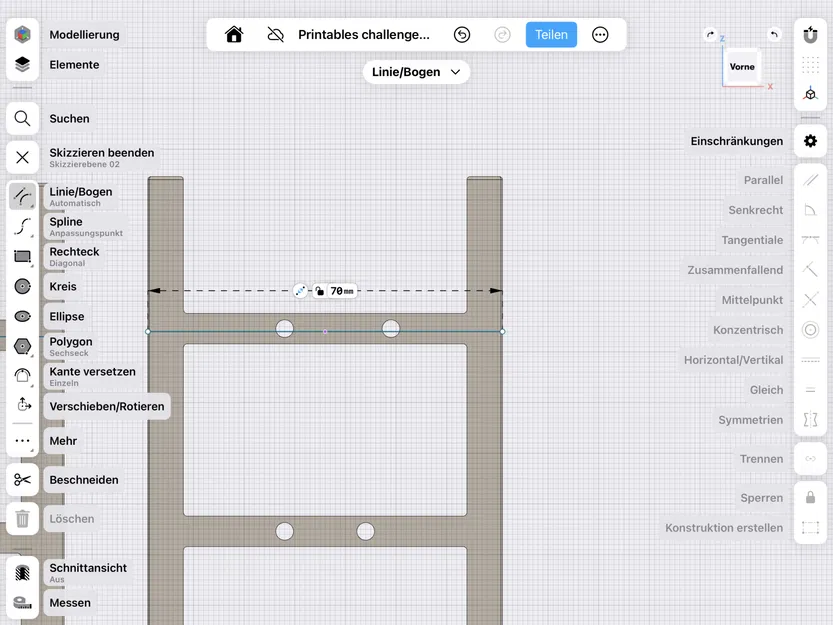Open the Einschränkungen gear settings
This screenshot has height=625, width=833.
[810, 141]
